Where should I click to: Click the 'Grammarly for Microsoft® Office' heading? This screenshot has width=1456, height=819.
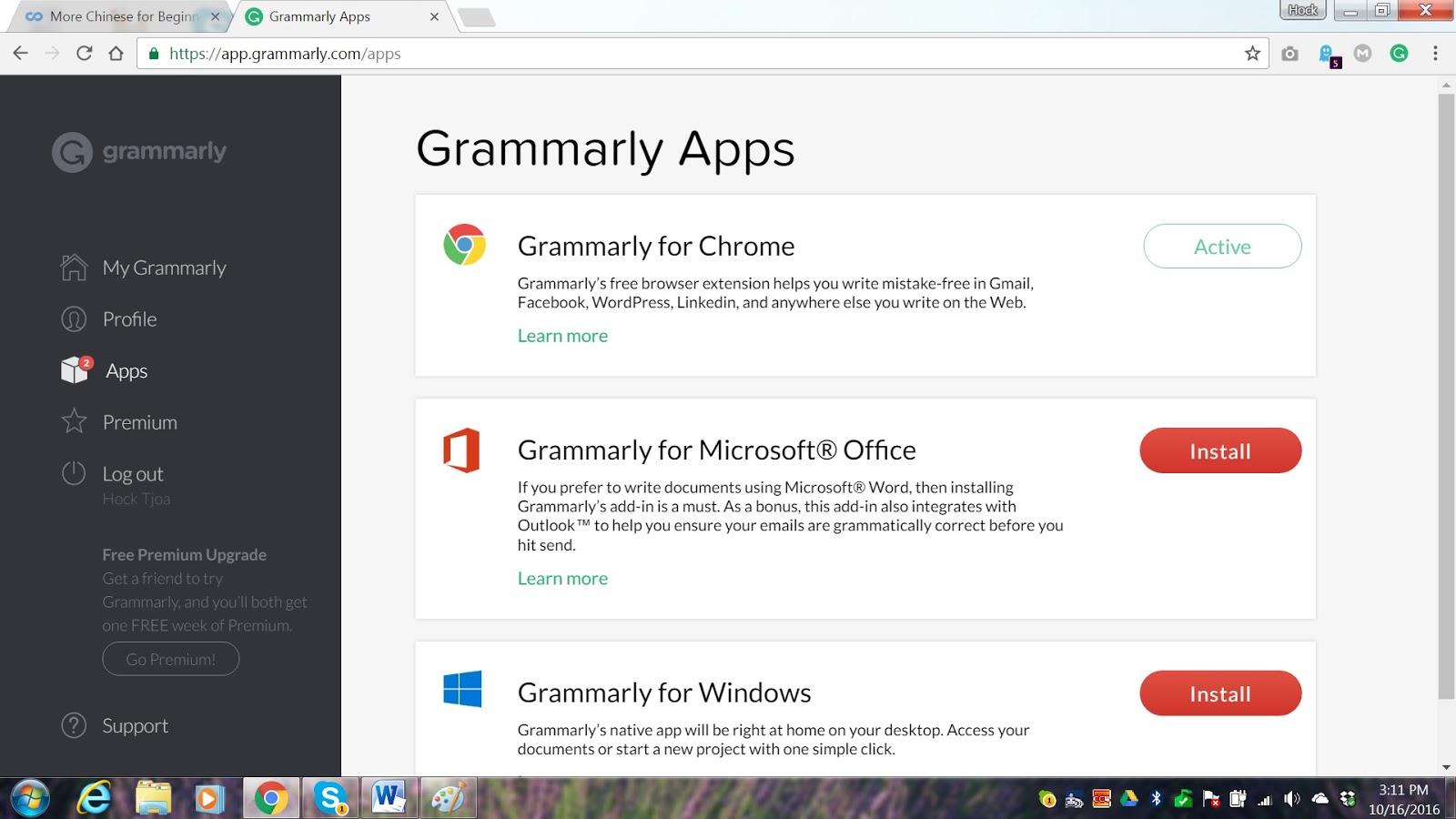717,450
